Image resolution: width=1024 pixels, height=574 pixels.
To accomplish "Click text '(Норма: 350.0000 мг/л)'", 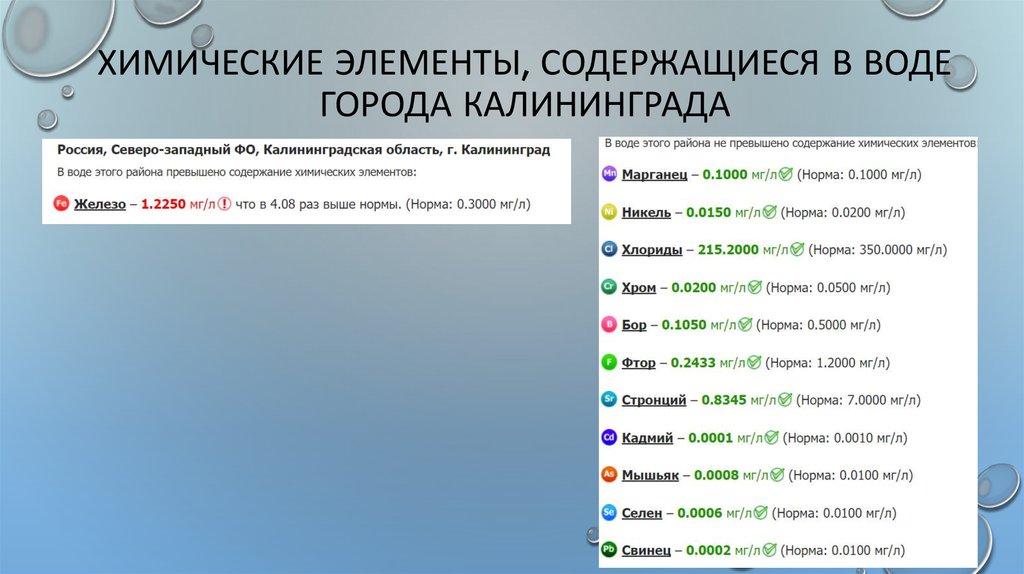I will 878,249.
